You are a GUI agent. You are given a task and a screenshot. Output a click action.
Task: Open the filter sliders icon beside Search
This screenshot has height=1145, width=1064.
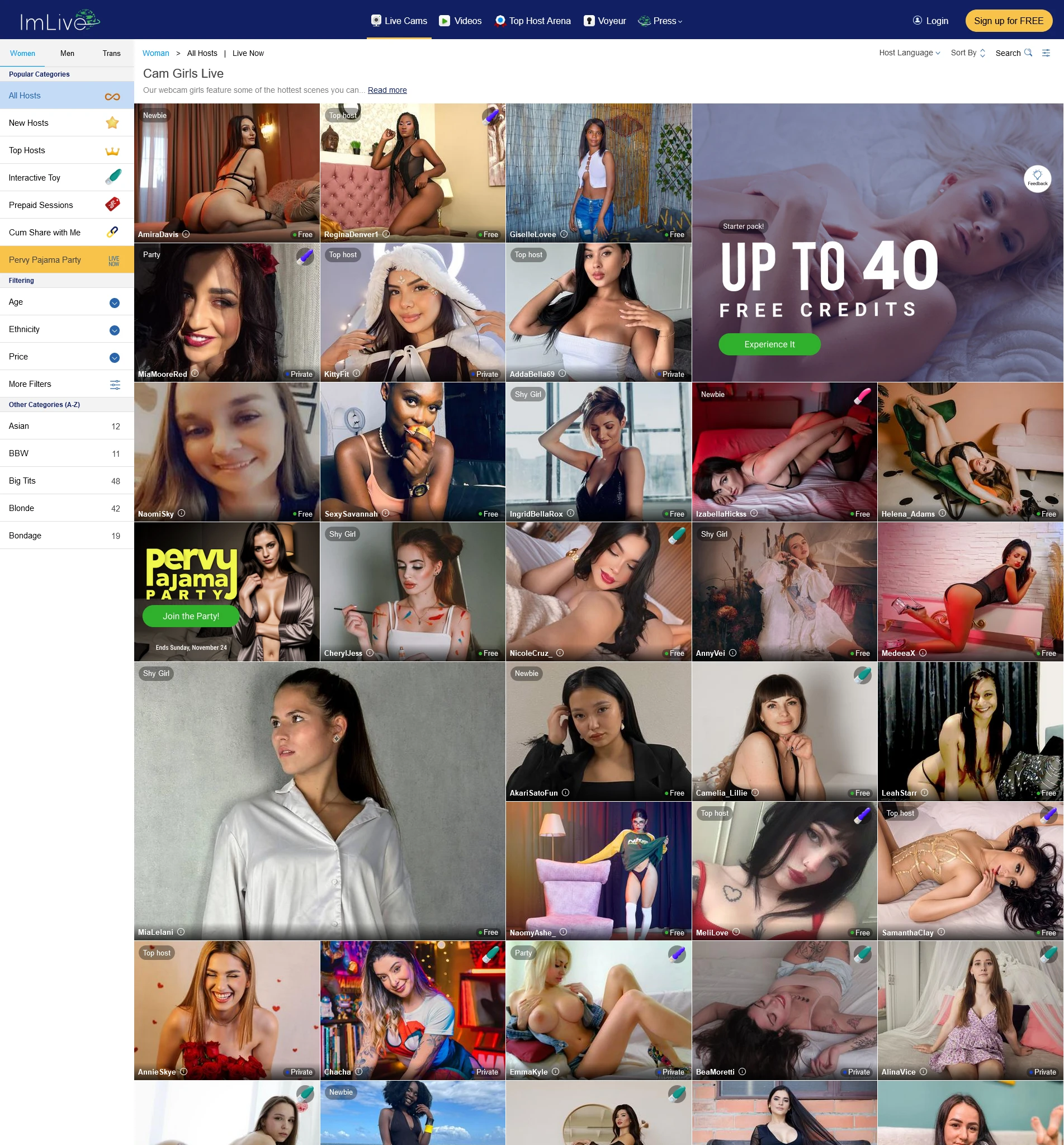click(x=1046, y=53)
